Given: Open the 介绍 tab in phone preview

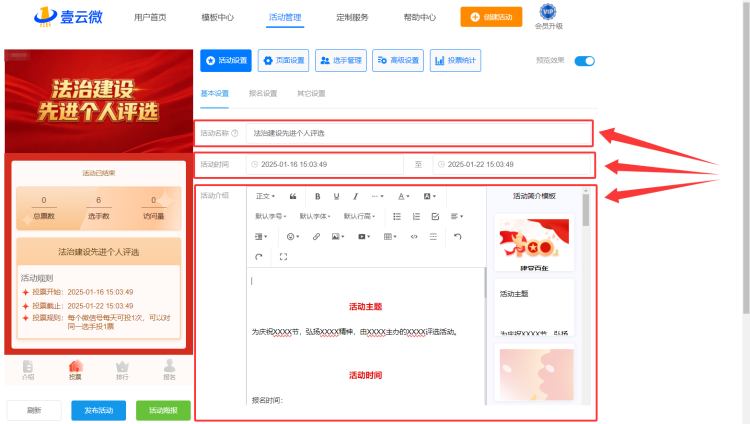Looking at the screenshot, I should point(28,369).
